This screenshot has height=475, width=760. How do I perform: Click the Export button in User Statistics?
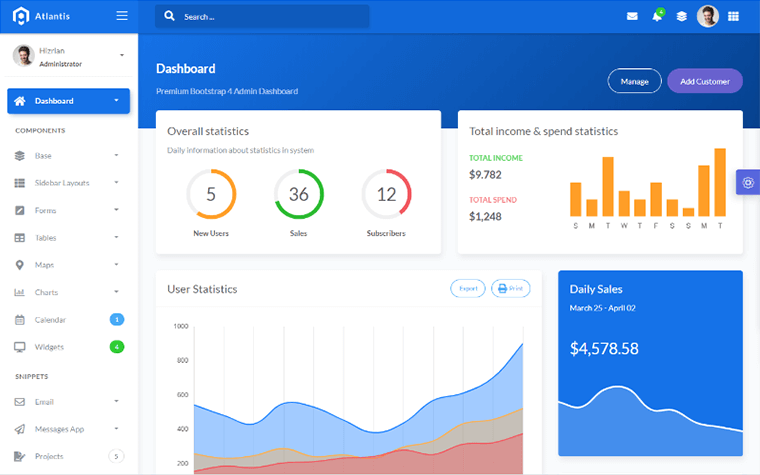(467, 289)
